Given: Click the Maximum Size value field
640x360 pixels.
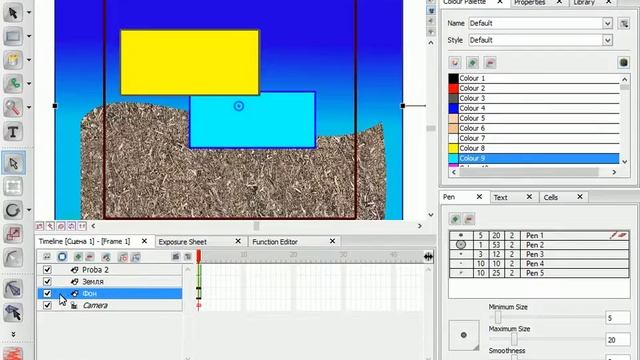Looking at the screenshot, I should point(618,340).
